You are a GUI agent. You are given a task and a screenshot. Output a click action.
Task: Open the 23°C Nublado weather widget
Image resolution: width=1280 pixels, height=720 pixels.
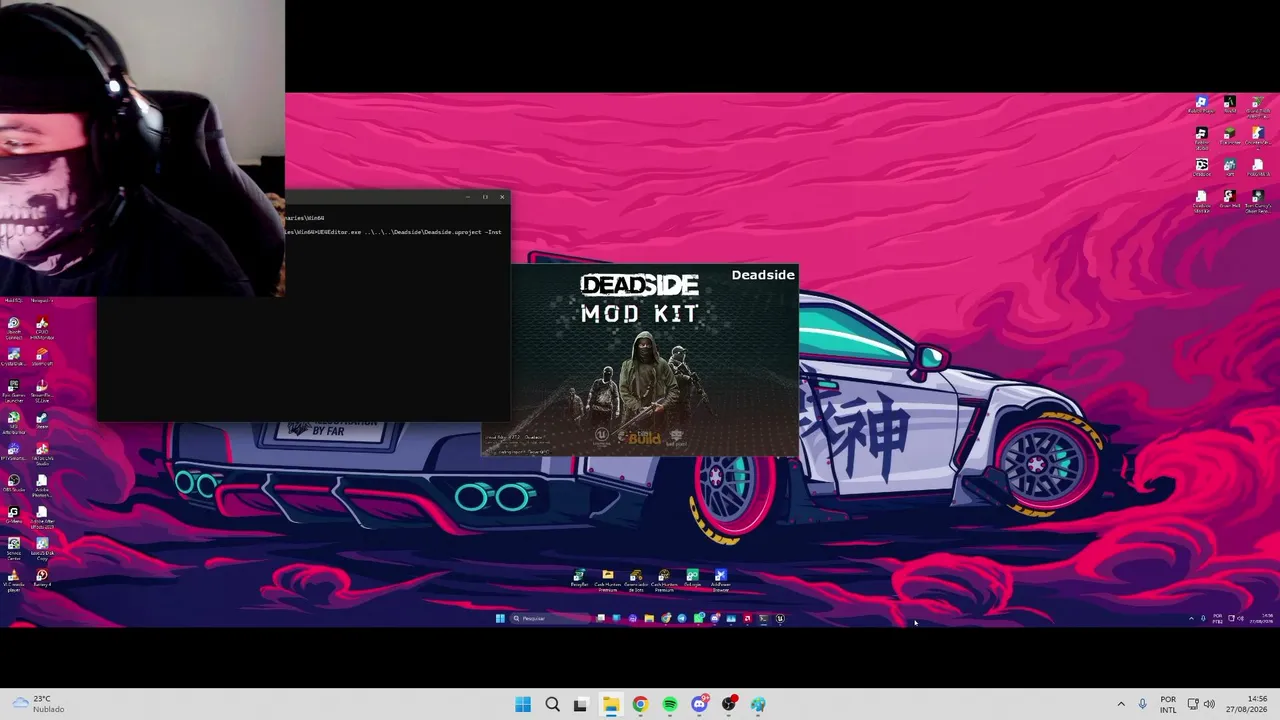tap(37, 704)
